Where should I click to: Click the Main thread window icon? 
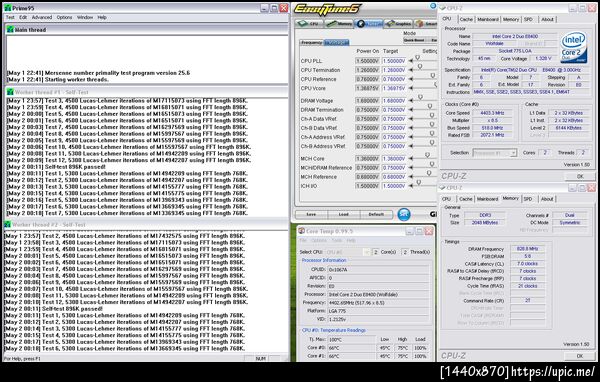click(10, 29)
